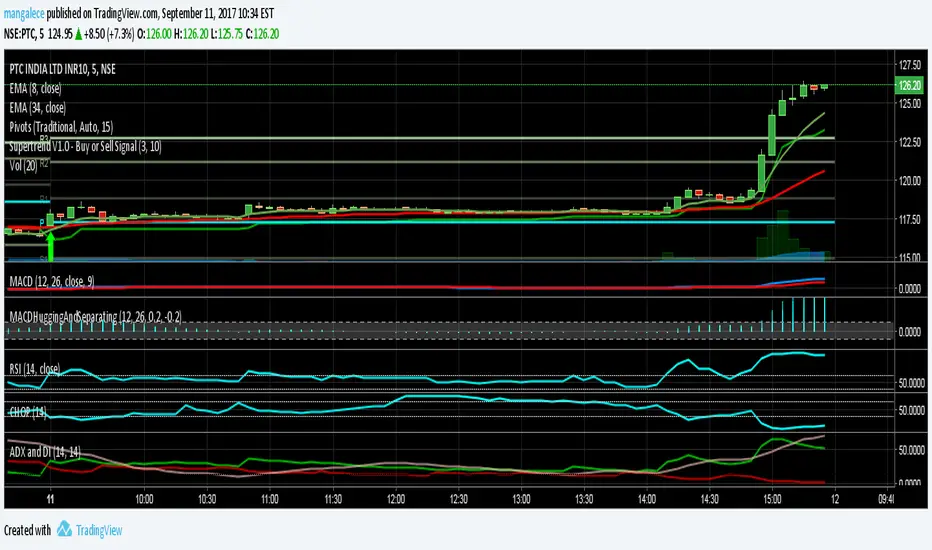Click the 13:00 time axis label
The width and height of the screenshot is (932, 550).
pyautogui.click(x=521, y=499)
